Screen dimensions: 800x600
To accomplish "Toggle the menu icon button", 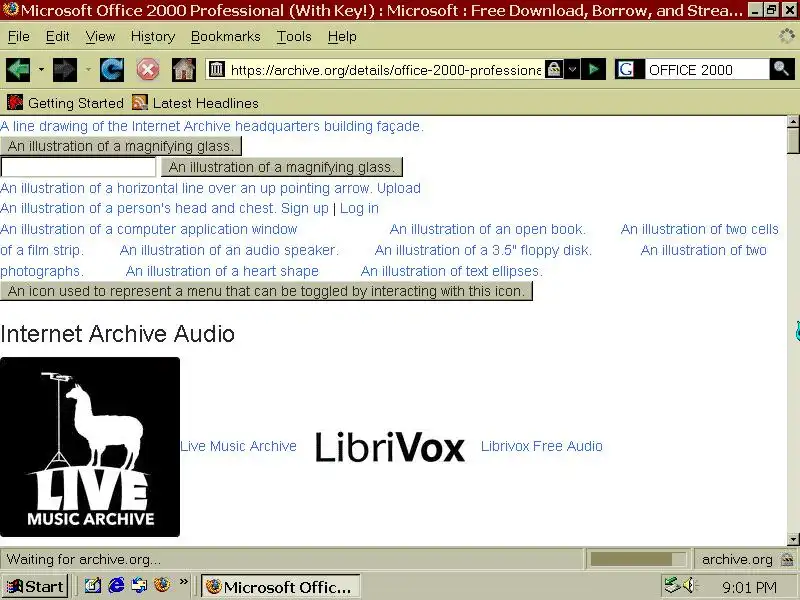I will tap(266, 291).
